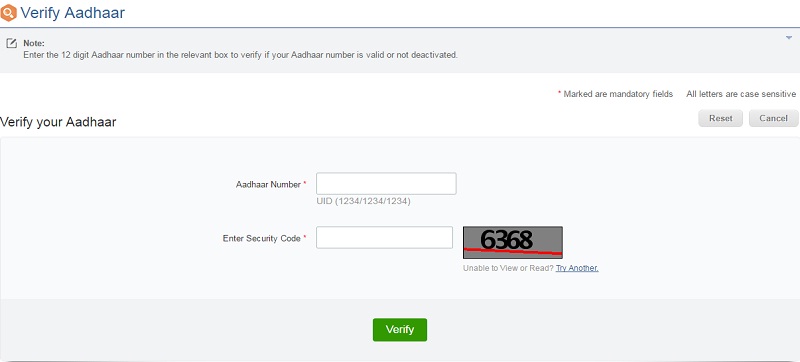Select the bold Note: heading
Viewport: 800px width, 362px height.
point(34,43)
